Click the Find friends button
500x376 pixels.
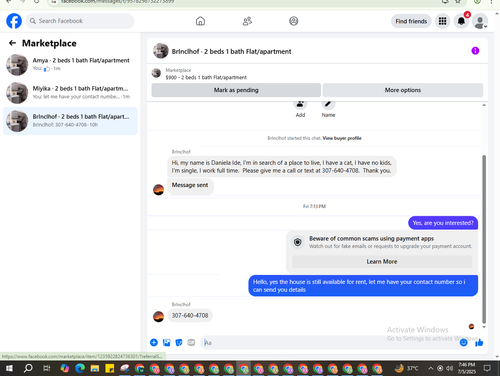pos(411,21)
